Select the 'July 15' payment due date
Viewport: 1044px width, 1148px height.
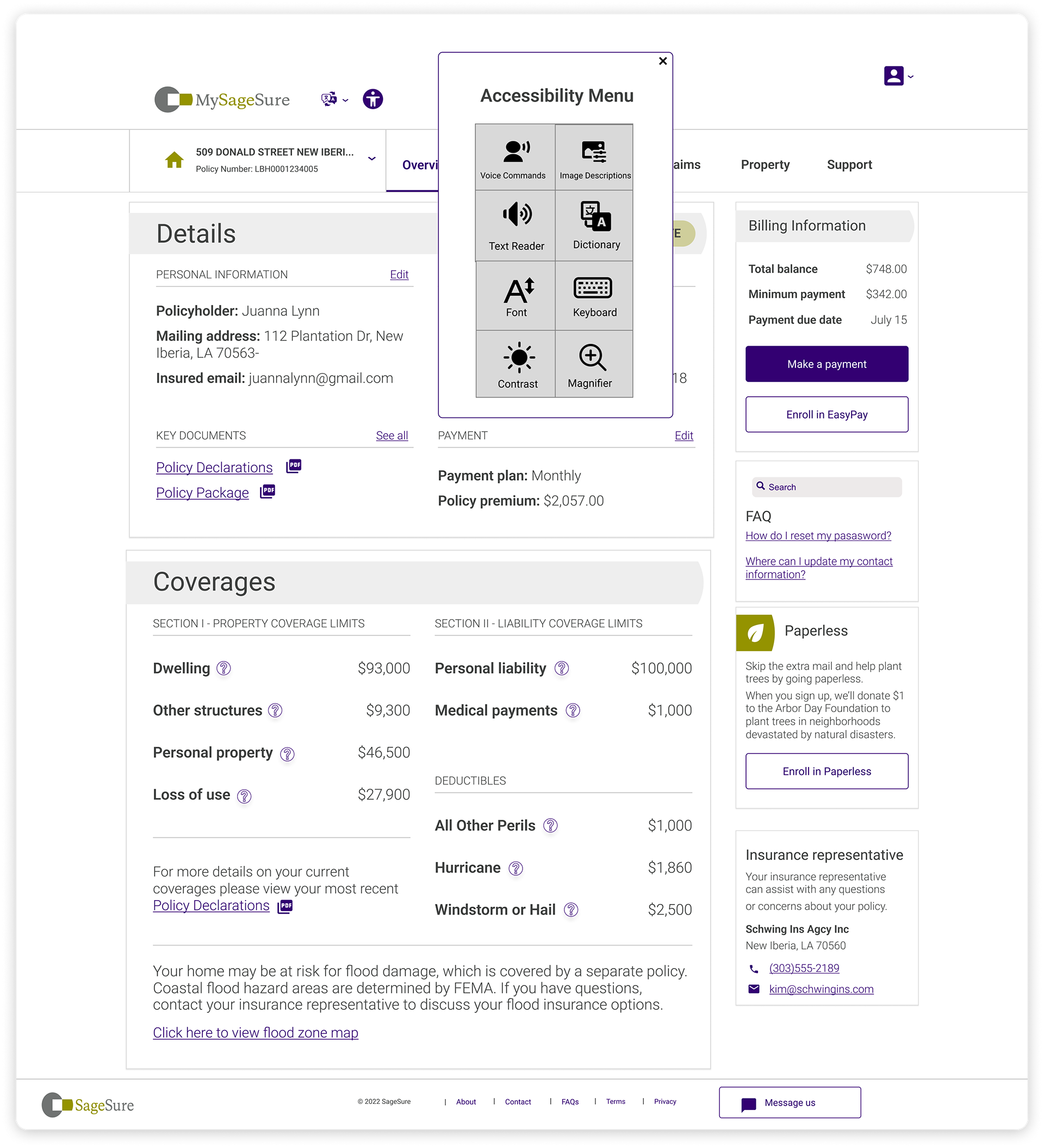(888, 320)
